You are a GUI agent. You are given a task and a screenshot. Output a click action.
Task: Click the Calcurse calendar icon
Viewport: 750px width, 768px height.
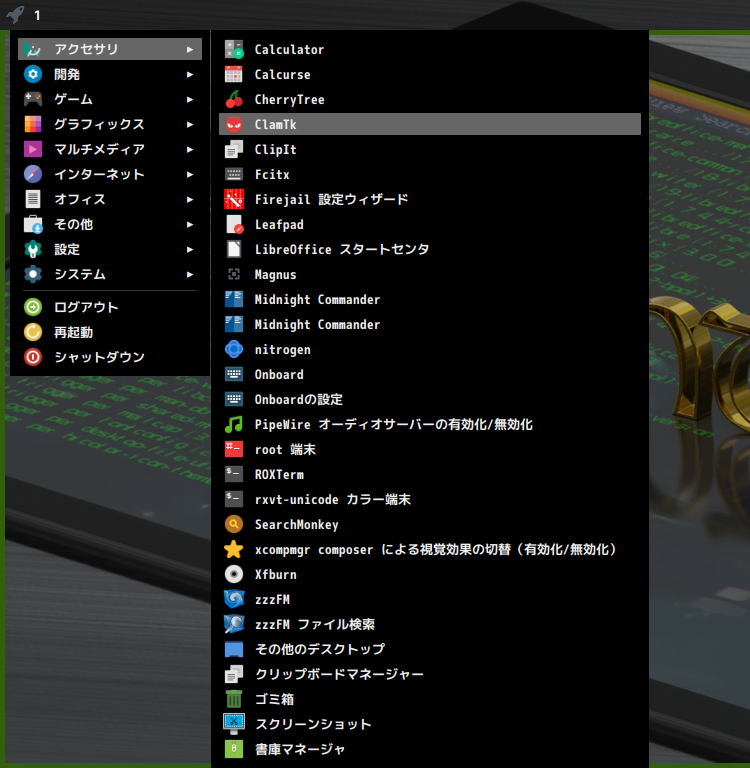234,74
